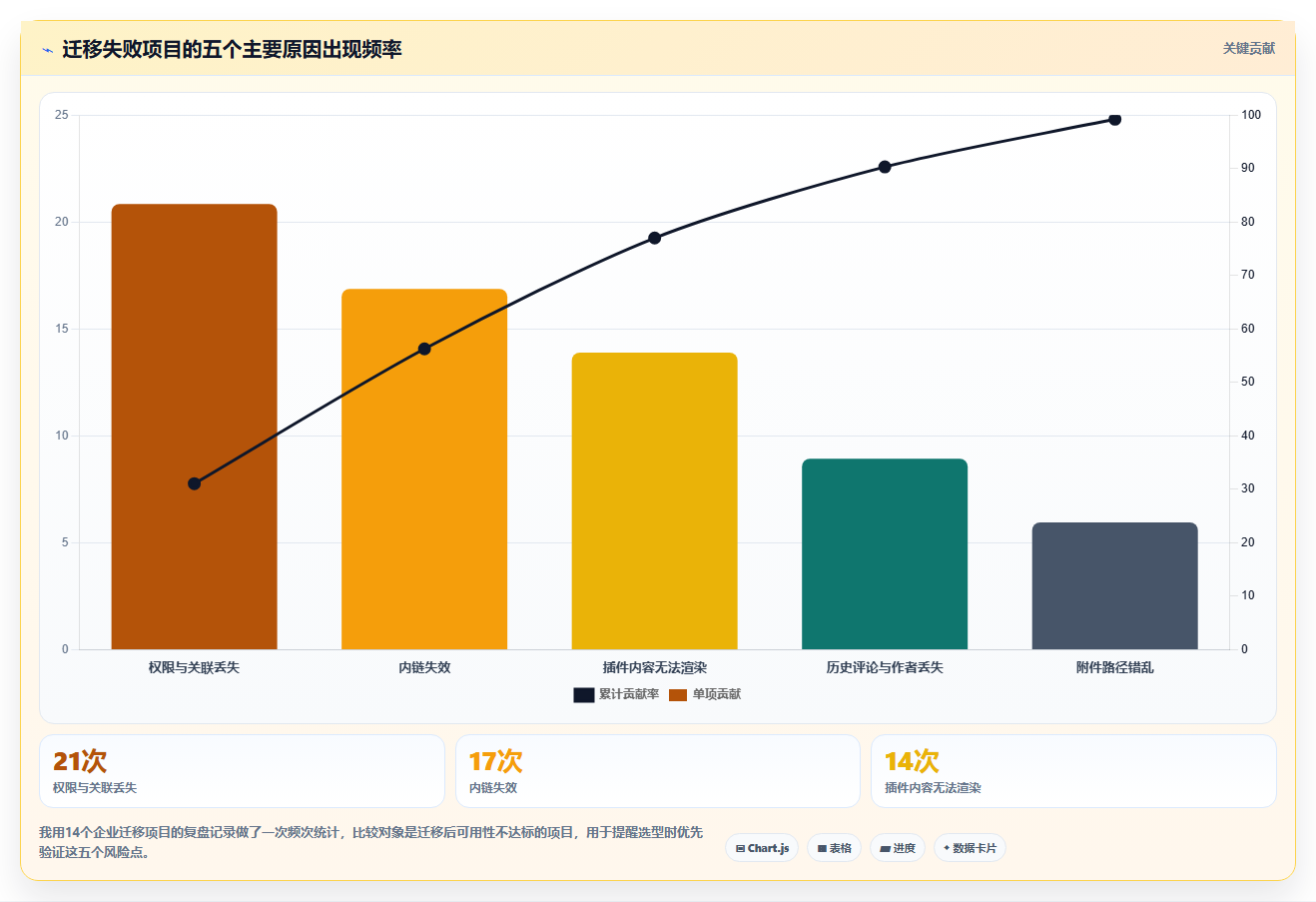1316x902 pixels.
Task: Click the description paragraph starting 我用14个企业迁移项目
Action: (x=371, y=842)
